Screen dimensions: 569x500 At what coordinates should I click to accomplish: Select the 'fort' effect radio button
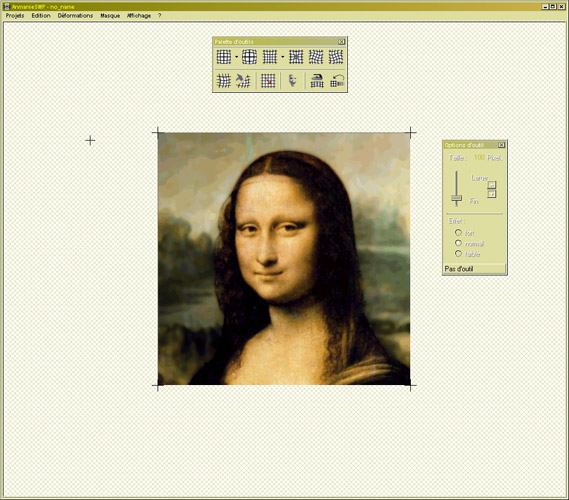[458, 232]
